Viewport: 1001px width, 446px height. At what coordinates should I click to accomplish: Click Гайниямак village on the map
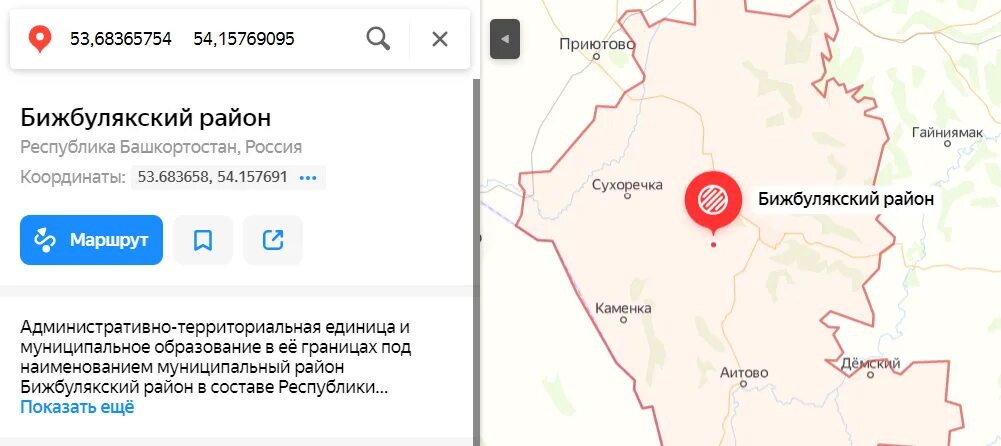click(x=947, y=133)
